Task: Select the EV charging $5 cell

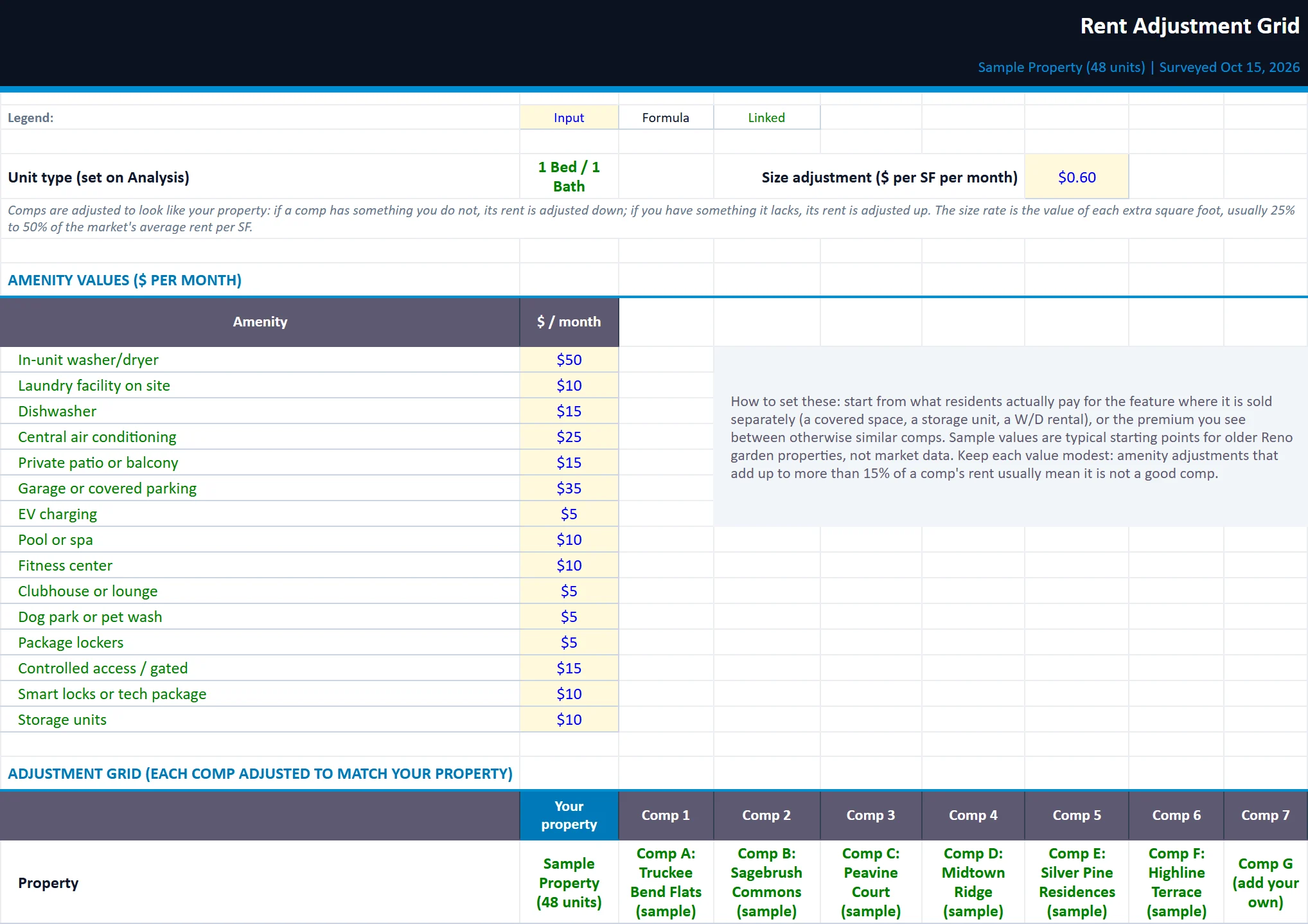Action: pyautogui.click(x=569, y=514)
